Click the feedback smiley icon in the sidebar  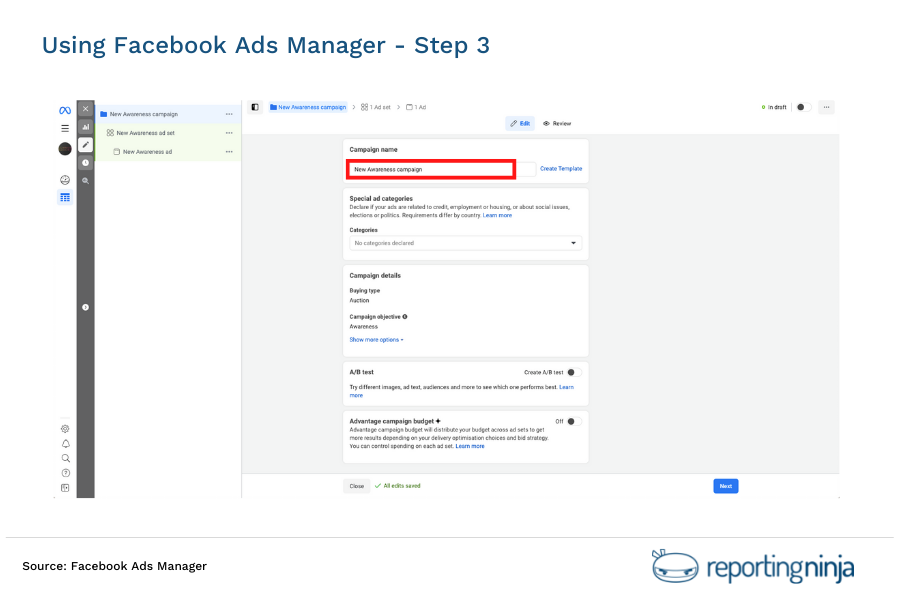(x=64, y=180)
